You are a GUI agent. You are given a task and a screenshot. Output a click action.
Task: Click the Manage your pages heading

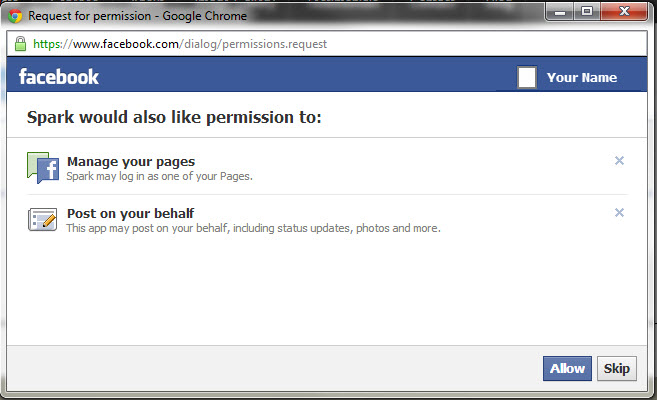pos(131,162)
